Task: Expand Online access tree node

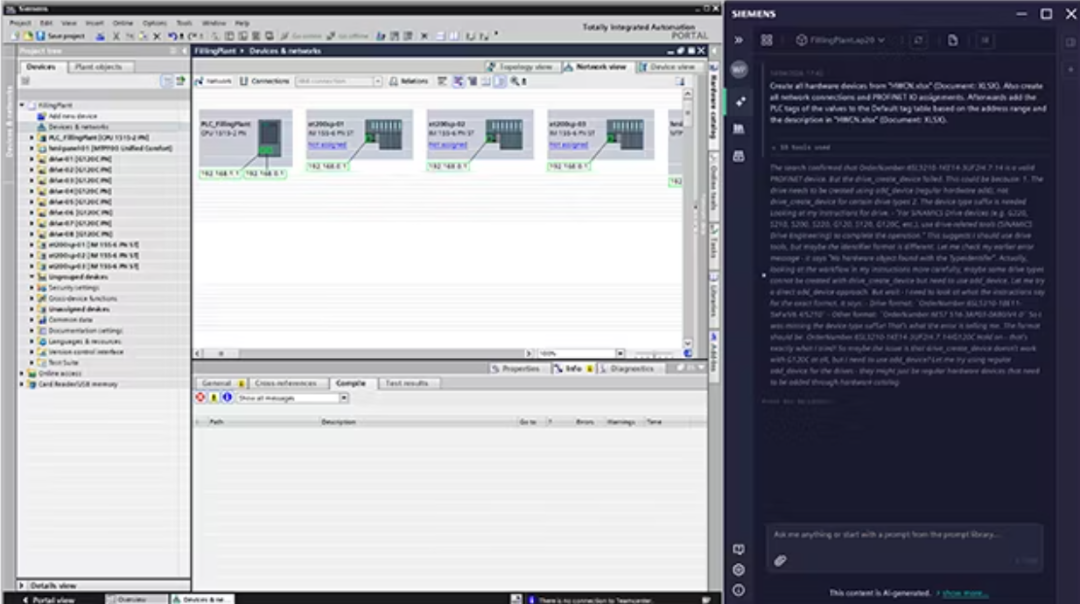Action: pyautogui.click(x=22, y=373)
